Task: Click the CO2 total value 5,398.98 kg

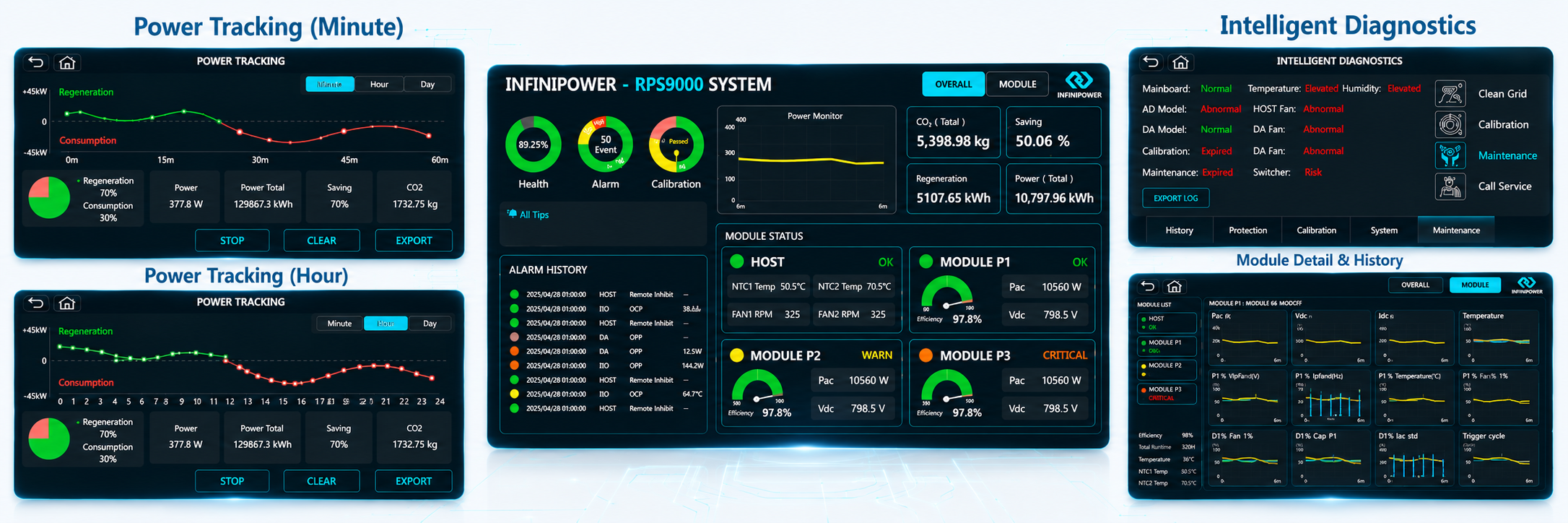Action: (x=953, y=142)
